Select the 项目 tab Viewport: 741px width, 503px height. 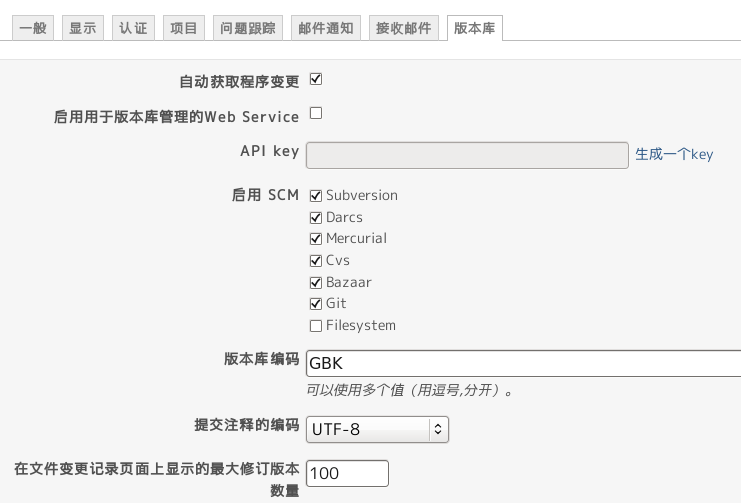tap(184, 28)
